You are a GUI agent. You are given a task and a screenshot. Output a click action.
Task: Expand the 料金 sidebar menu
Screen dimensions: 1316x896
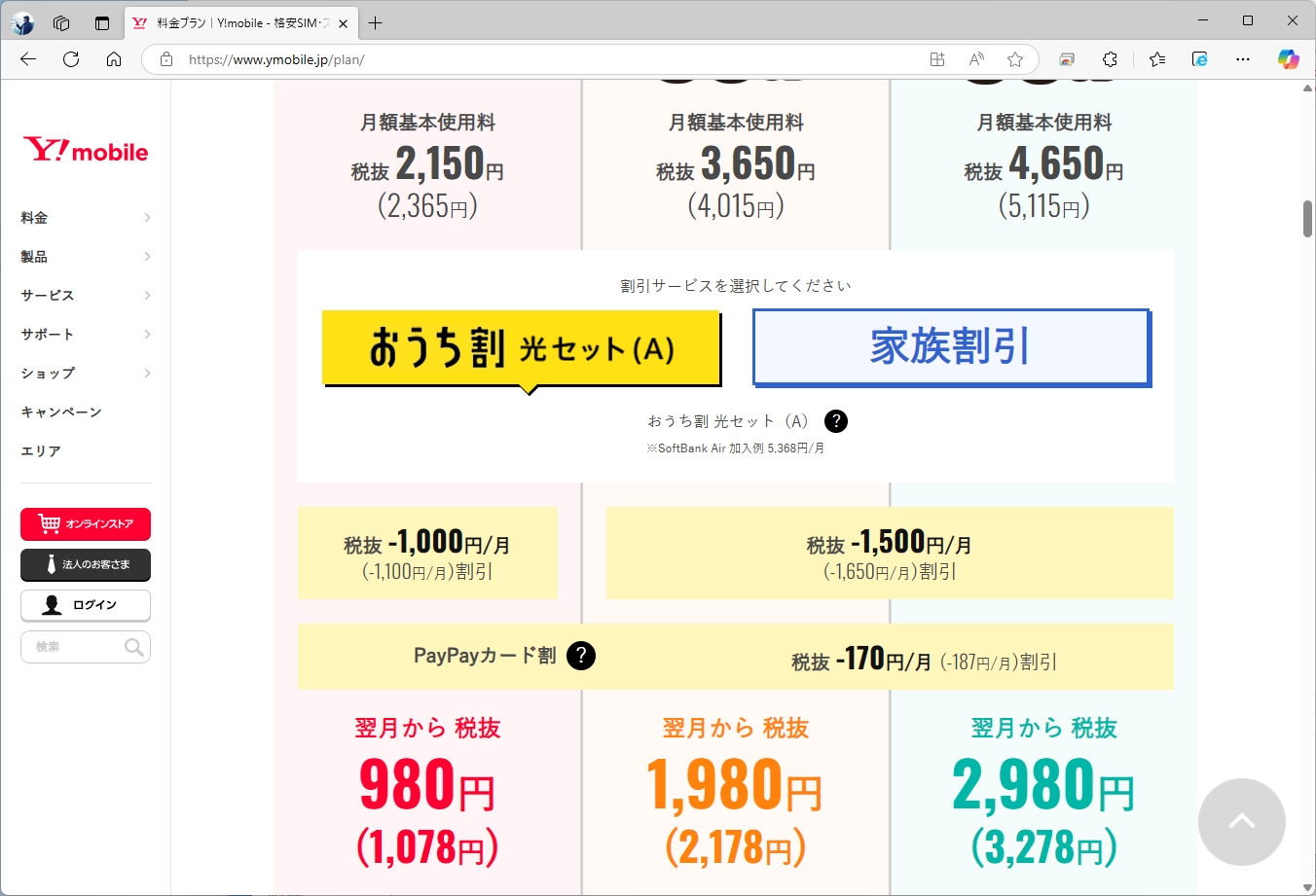[x=86, y=218]
